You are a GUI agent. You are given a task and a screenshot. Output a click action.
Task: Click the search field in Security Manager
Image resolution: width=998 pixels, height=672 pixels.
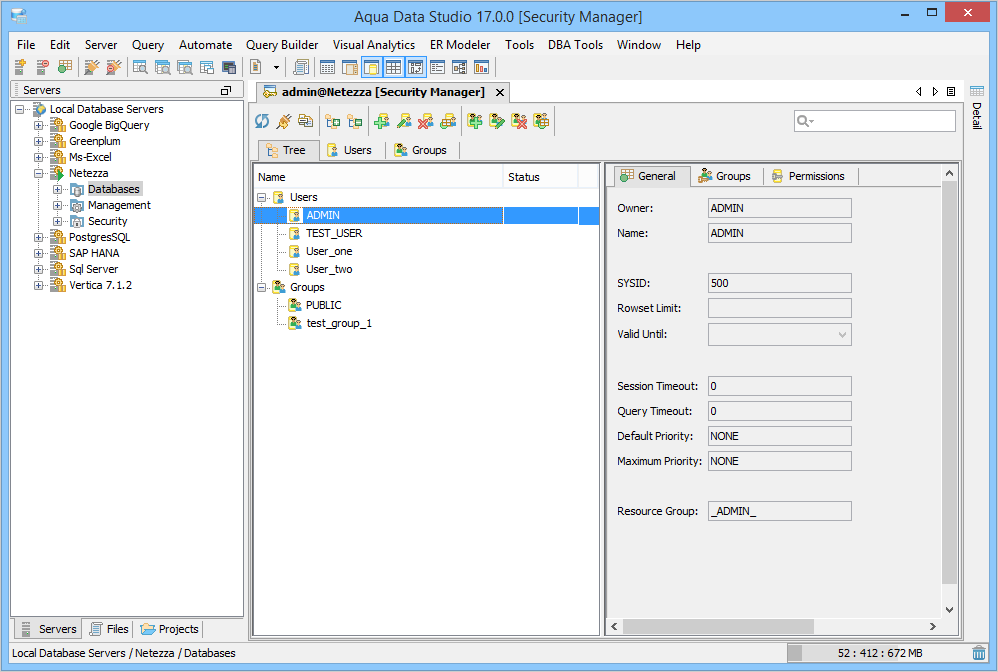(x=875, y=121)
